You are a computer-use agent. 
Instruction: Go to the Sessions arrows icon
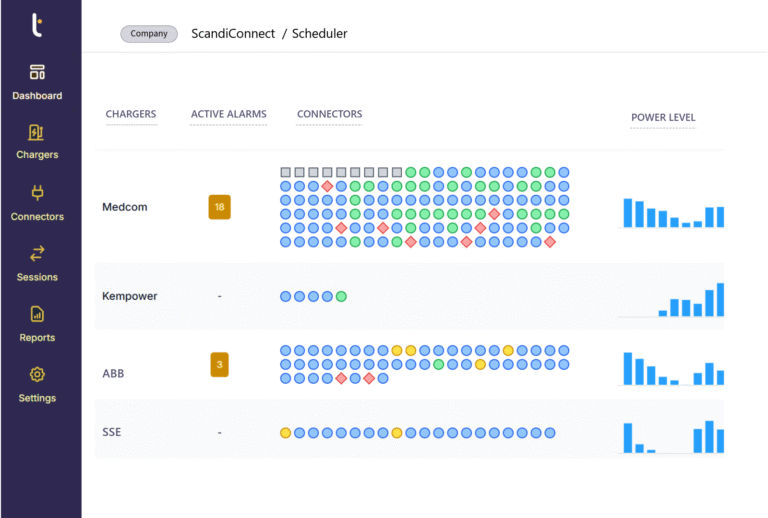37,254
